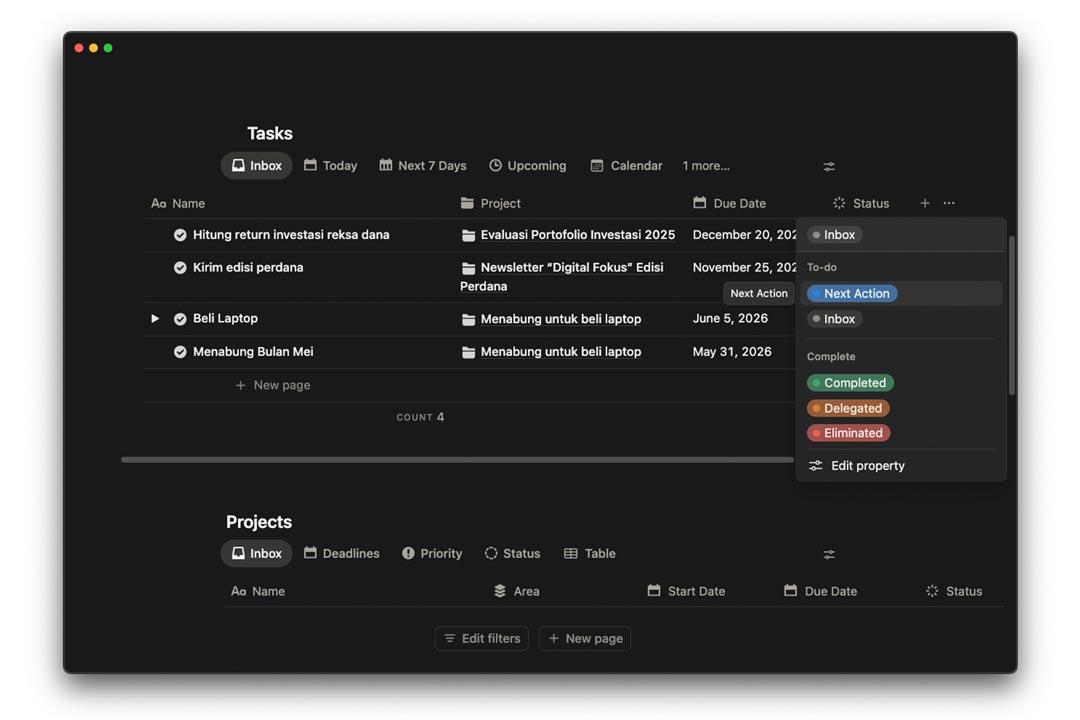Switch to Priority view in Projects
This screenshot has width=1080, height=720.
pos(432,554)
